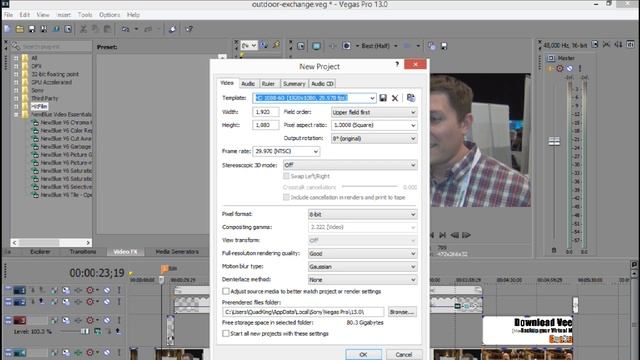Viewport: 640px width, 360px height.
Task: Open the Field order dropdown
Action: [x=413, y=112]
